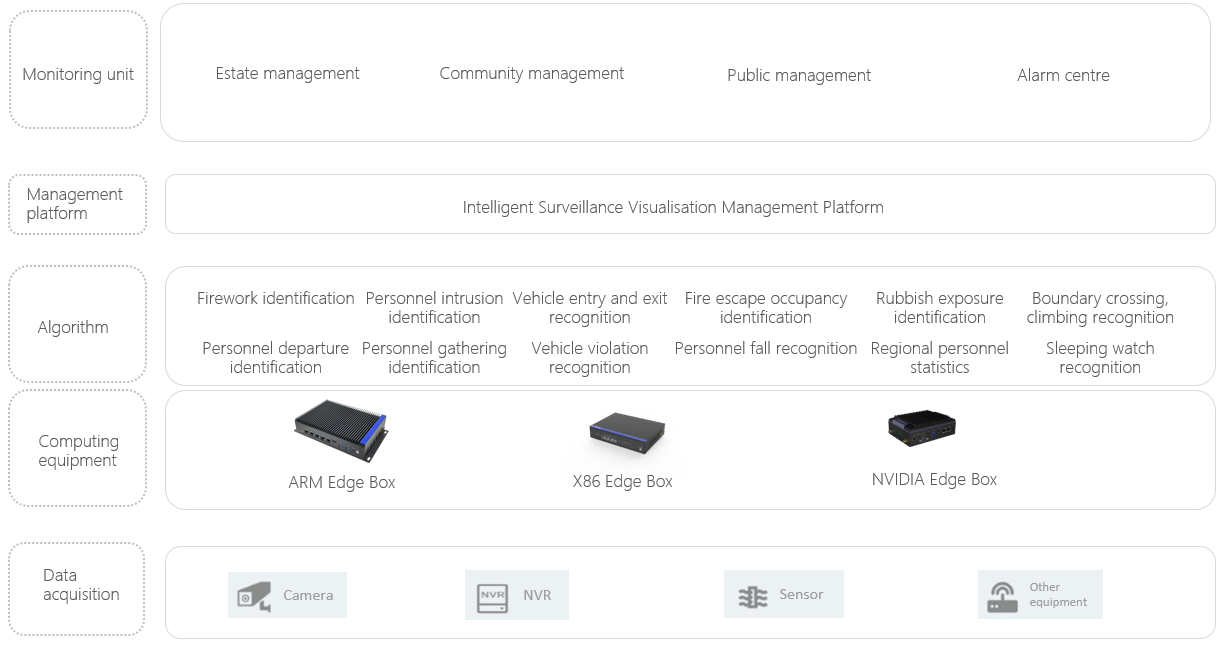
Task: Click Public management label
Action: [799, 75]
